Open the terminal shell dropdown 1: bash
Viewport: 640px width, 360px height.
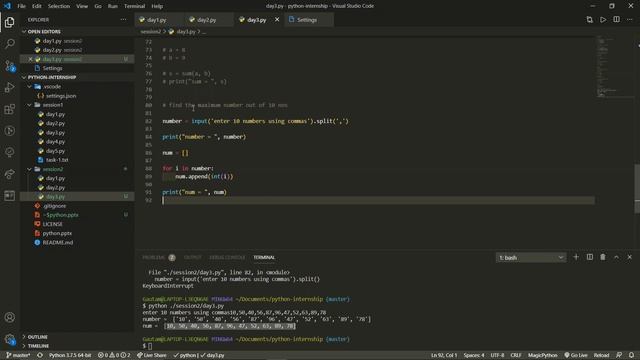531,258
